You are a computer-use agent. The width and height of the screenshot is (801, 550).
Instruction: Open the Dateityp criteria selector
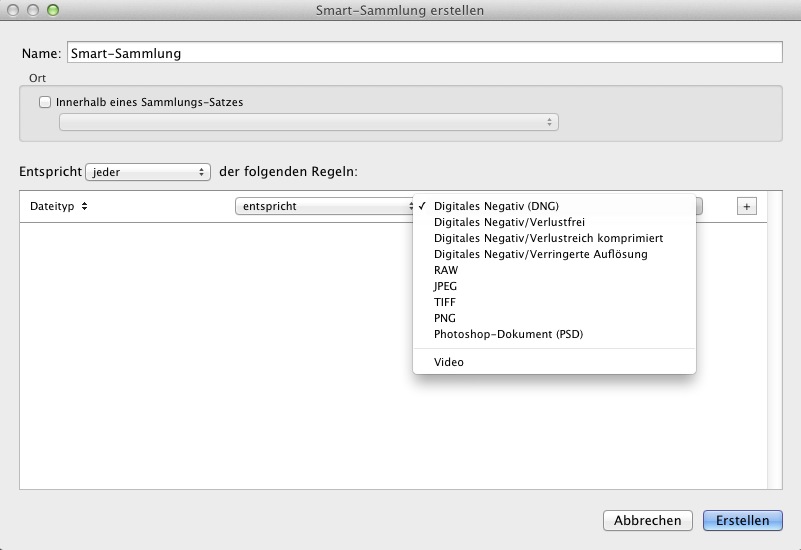[x=59, y=206]
